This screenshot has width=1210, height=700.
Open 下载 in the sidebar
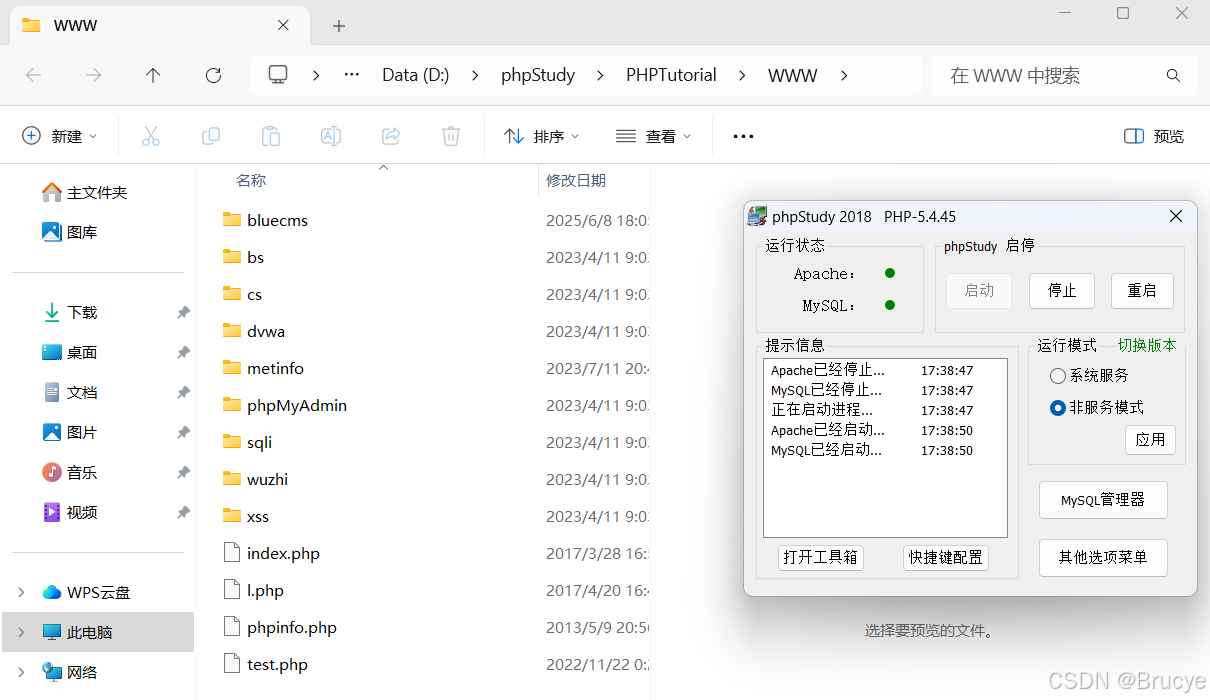[70, 312]
